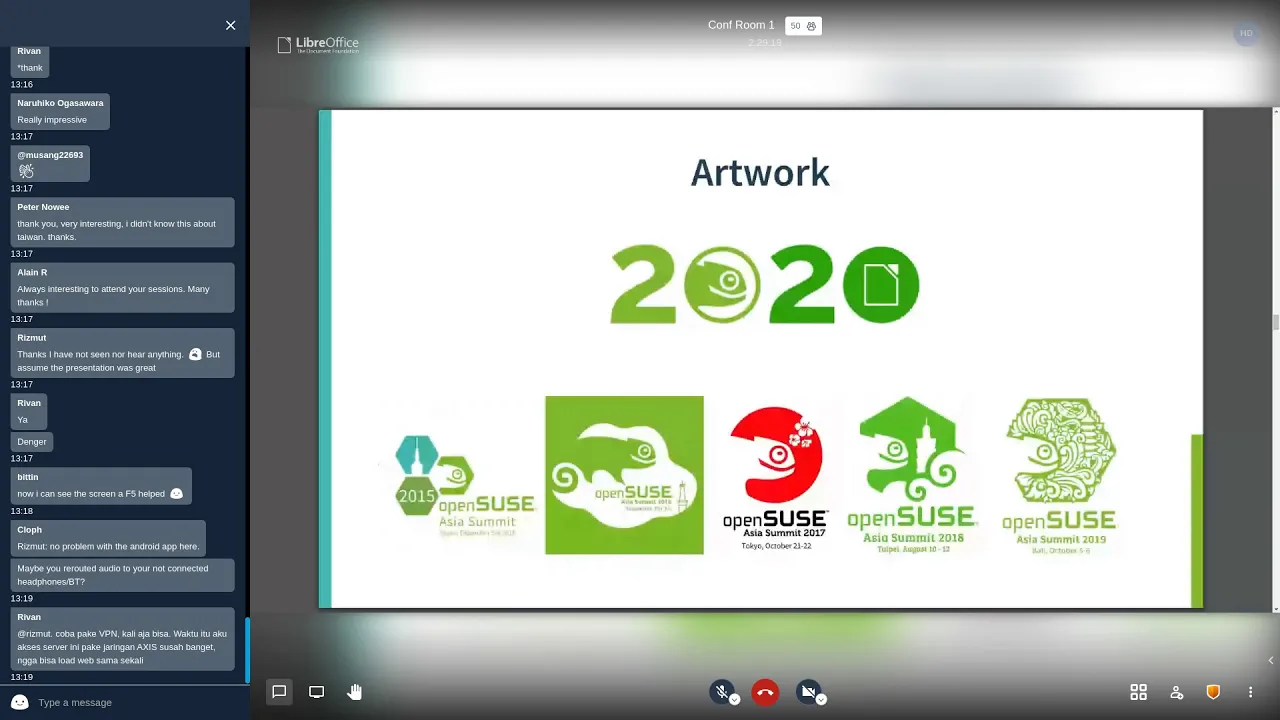Click Rivan's 'Denger' message
This screenshot has width=1280, height=720.
pos(32,441)
